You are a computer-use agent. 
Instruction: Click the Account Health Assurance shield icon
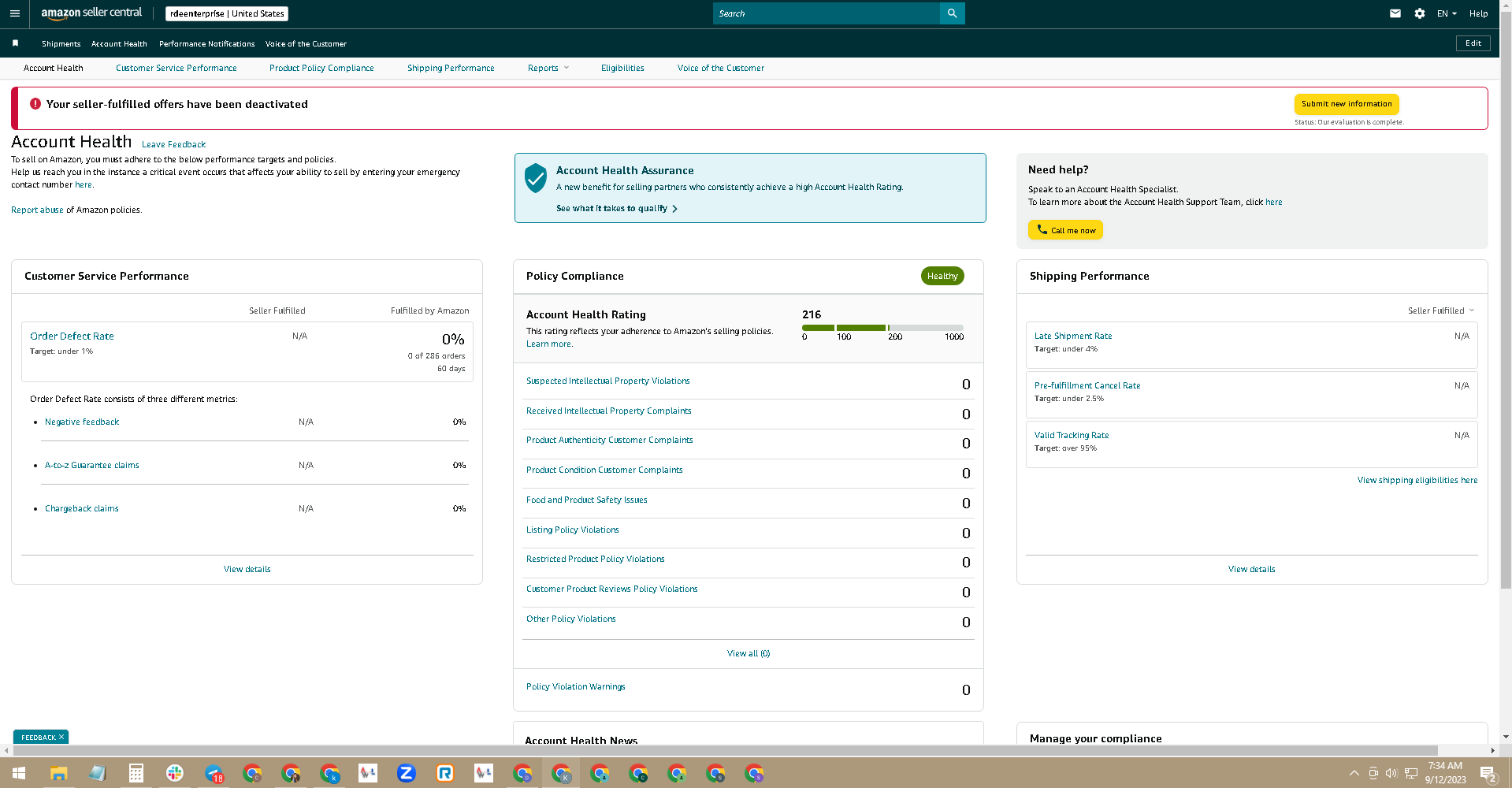click(x=536, y=178)
